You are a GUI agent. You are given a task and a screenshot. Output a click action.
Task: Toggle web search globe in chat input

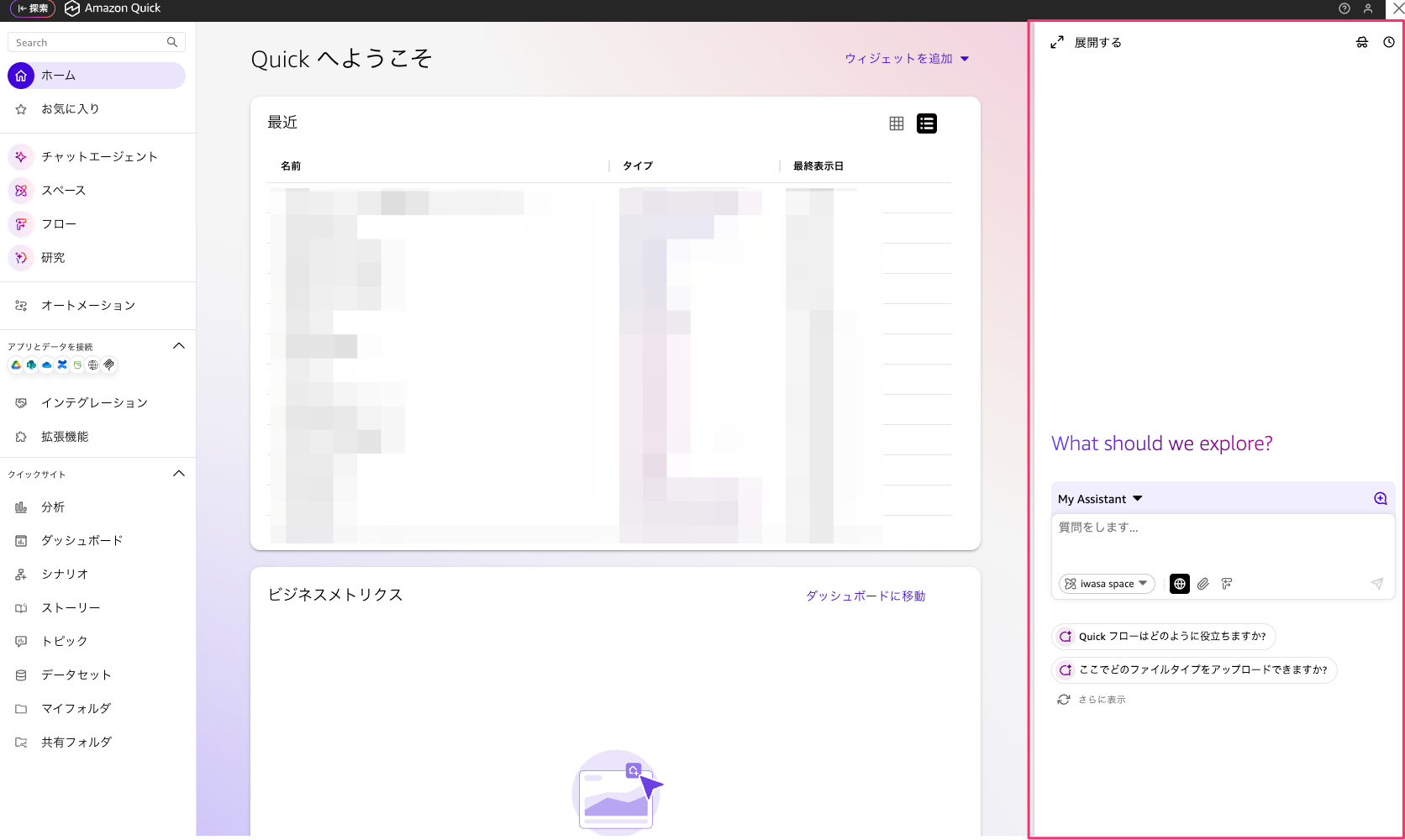(x=1179, y=583)
